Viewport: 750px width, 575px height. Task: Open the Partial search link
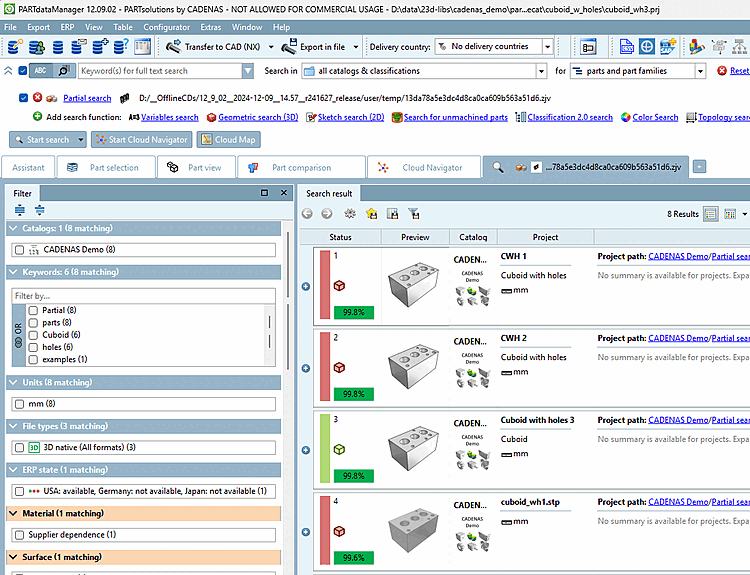click(87, 98)
